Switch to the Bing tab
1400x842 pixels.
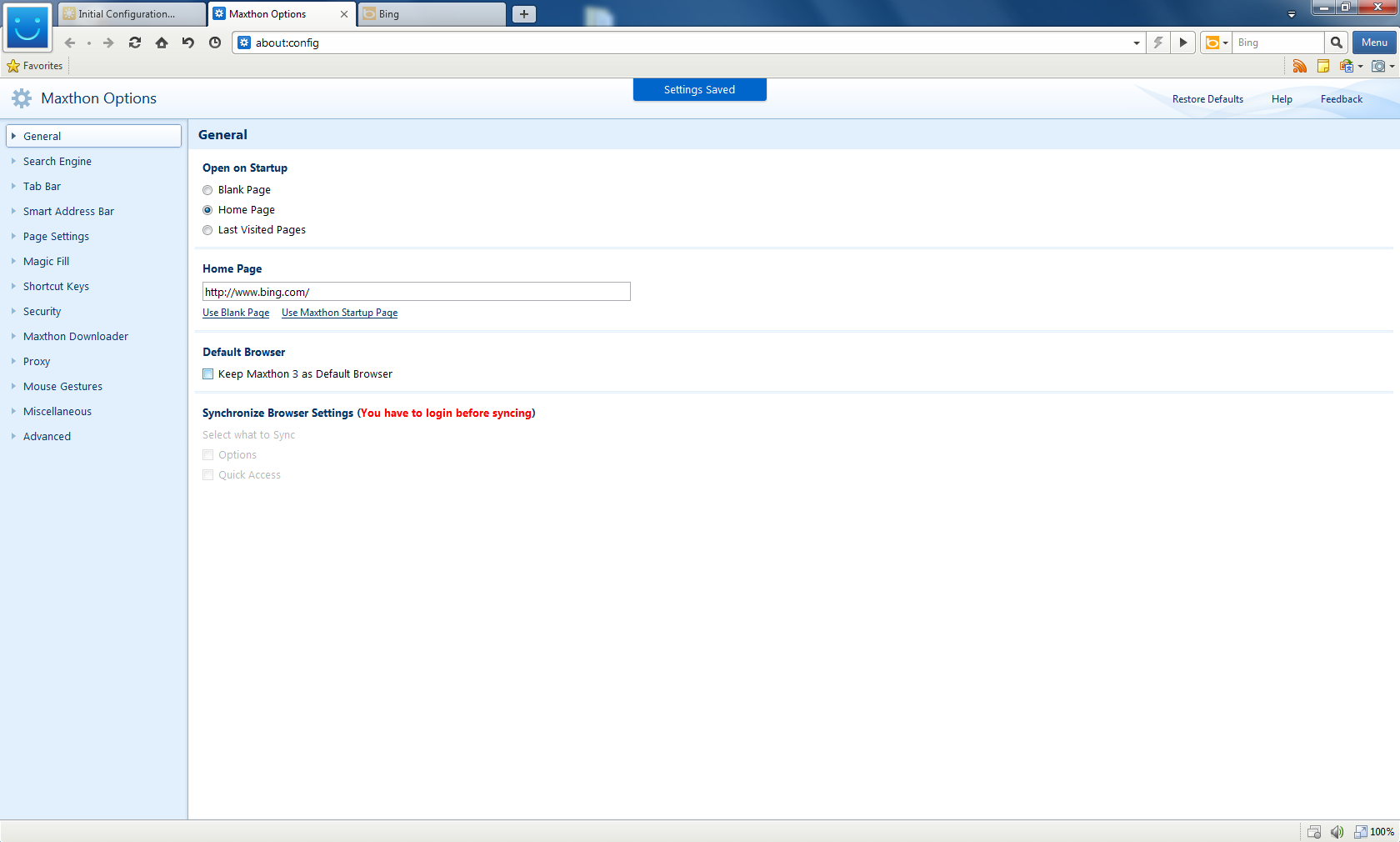pyautogui.click(x=432, y=14)
